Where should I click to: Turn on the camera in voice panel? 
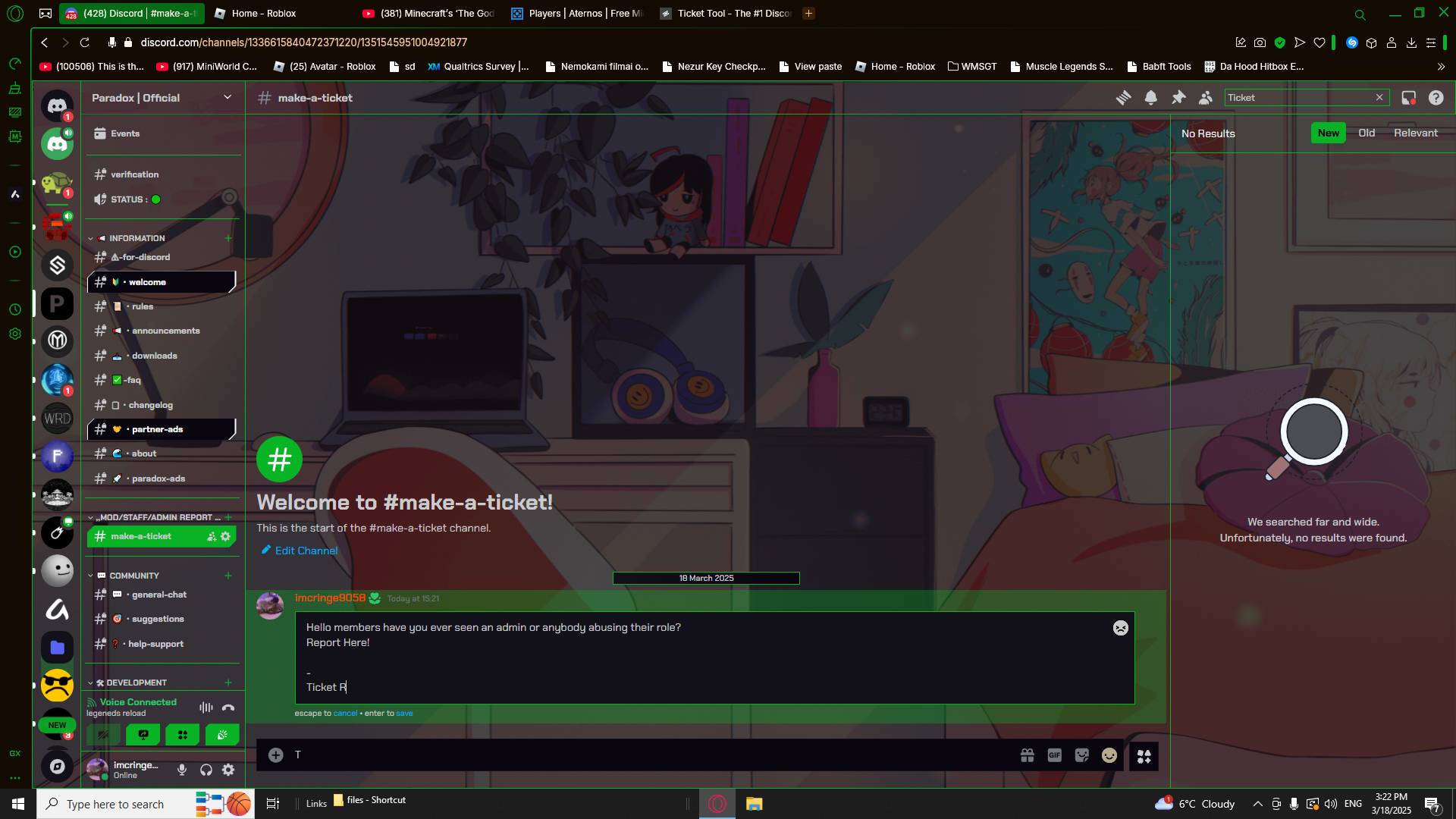tap(104, 735)
